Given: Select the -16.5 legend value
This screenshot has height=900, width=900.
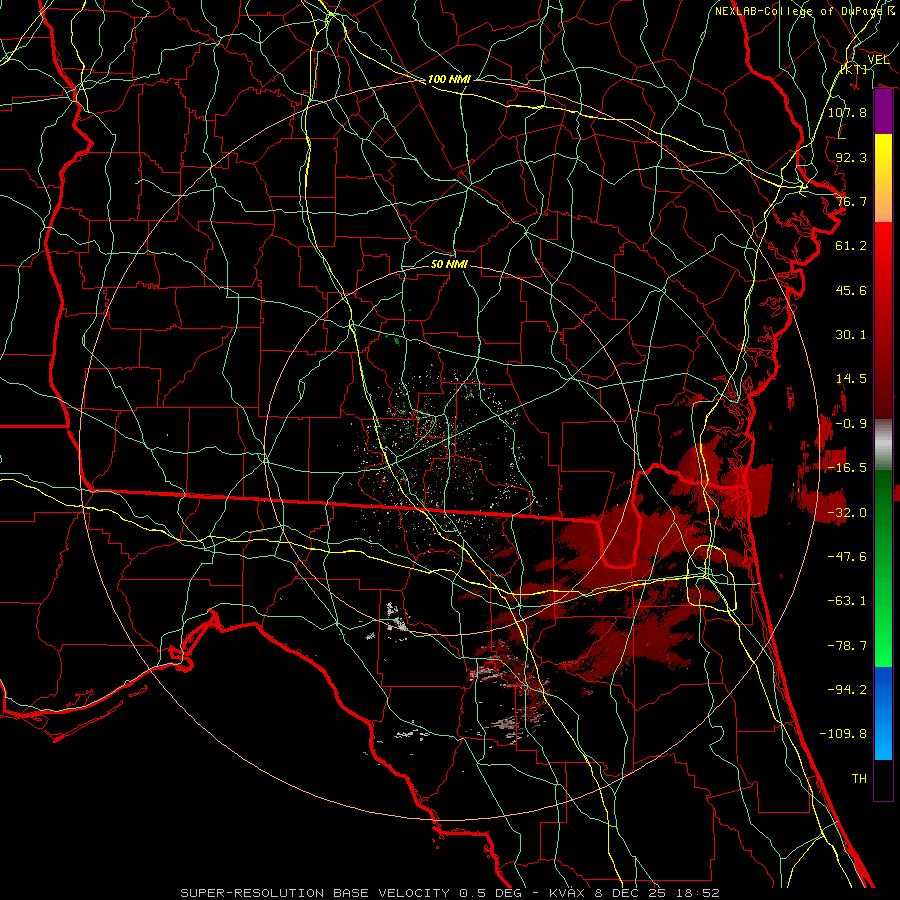Looking at the screenshot, I should [847, 468].
